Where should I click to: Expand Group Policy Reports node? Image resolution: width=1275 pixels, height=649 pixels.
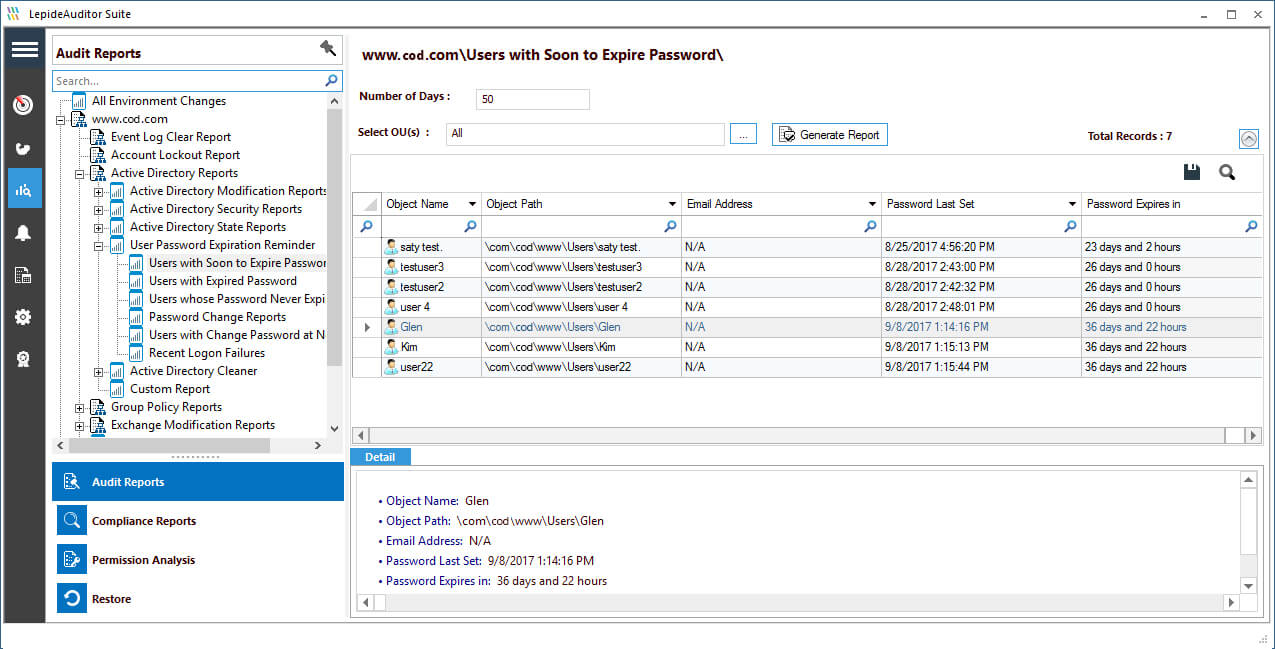[80, 407]
